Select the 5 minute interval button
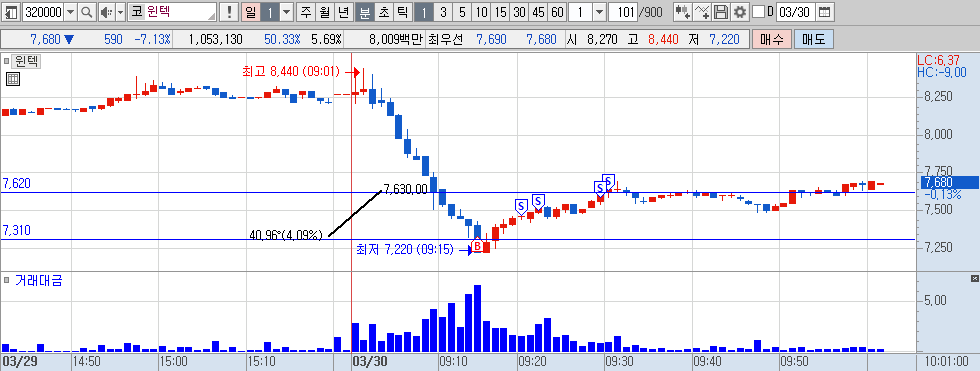The height and width of the screenshot is (371, 980). (x=462, y=12)
